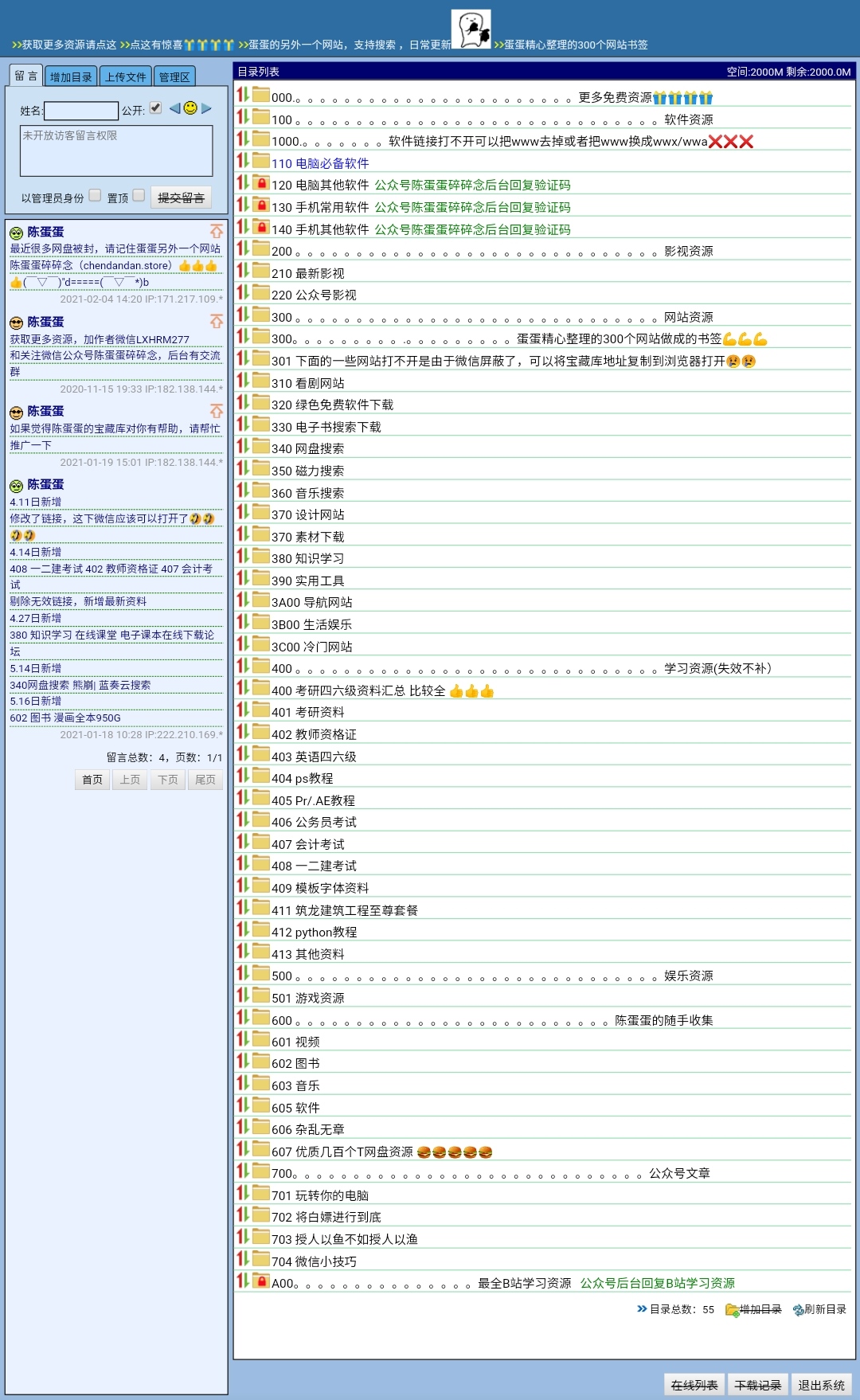Image resolution: width=860 pixels, height=1400 pixels.
Task: Click the folder icon of 404 ps教程
Action: coord(261,776)
